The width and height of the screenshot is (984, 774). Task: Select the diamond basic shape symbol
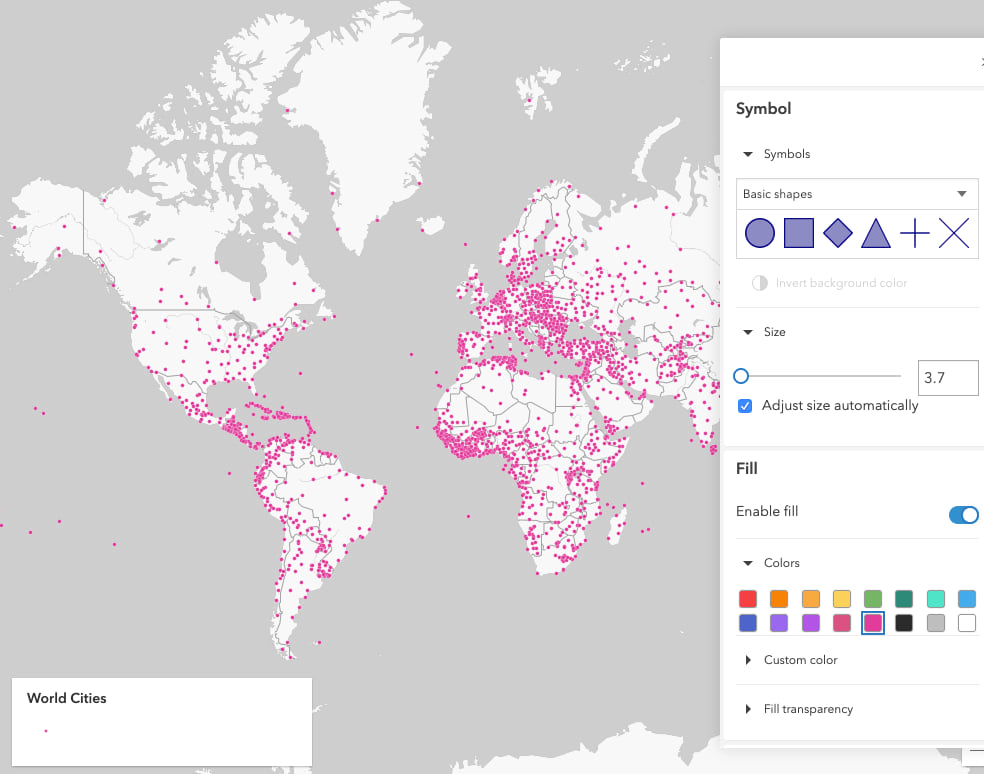[837, 234]
